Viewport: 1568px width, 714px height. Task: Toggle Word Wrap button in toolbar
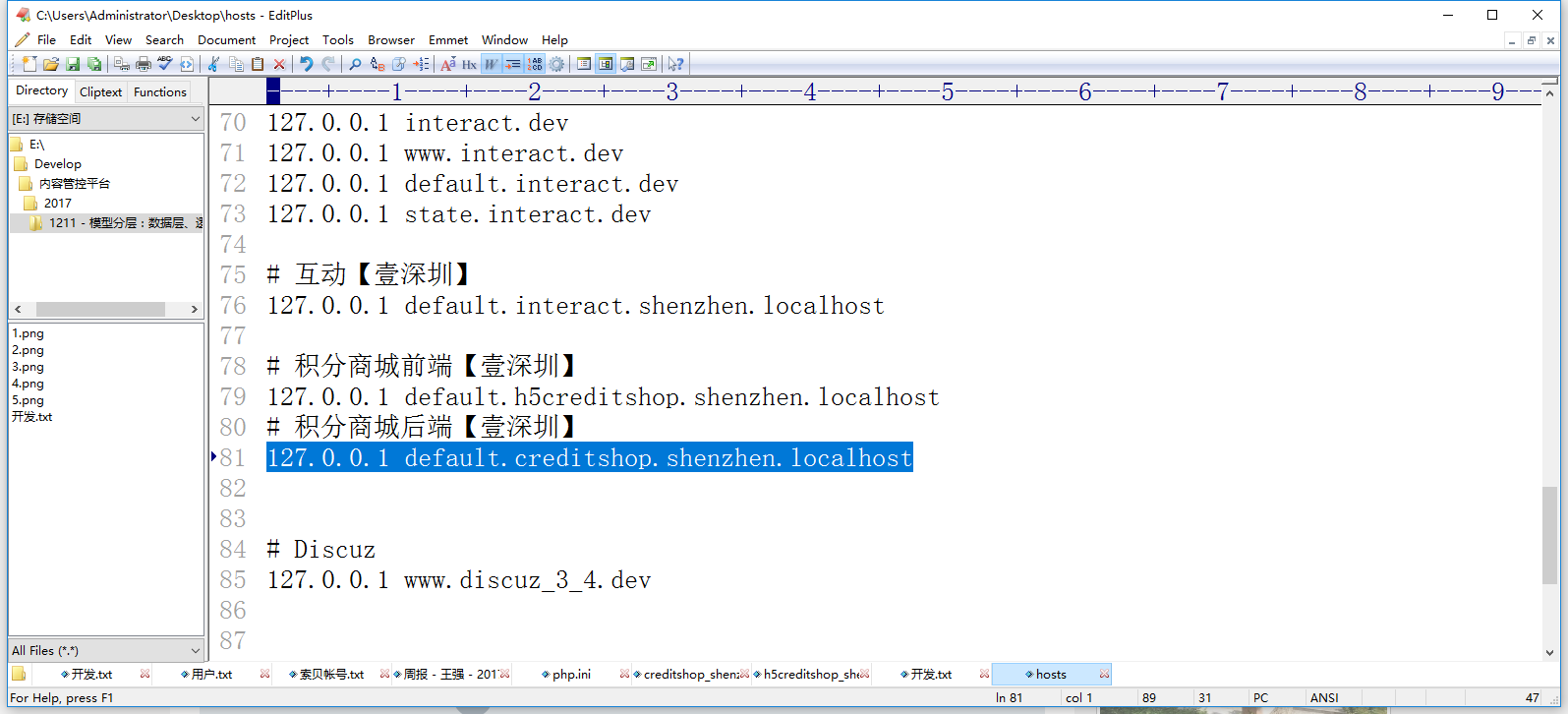coord(491,64)
